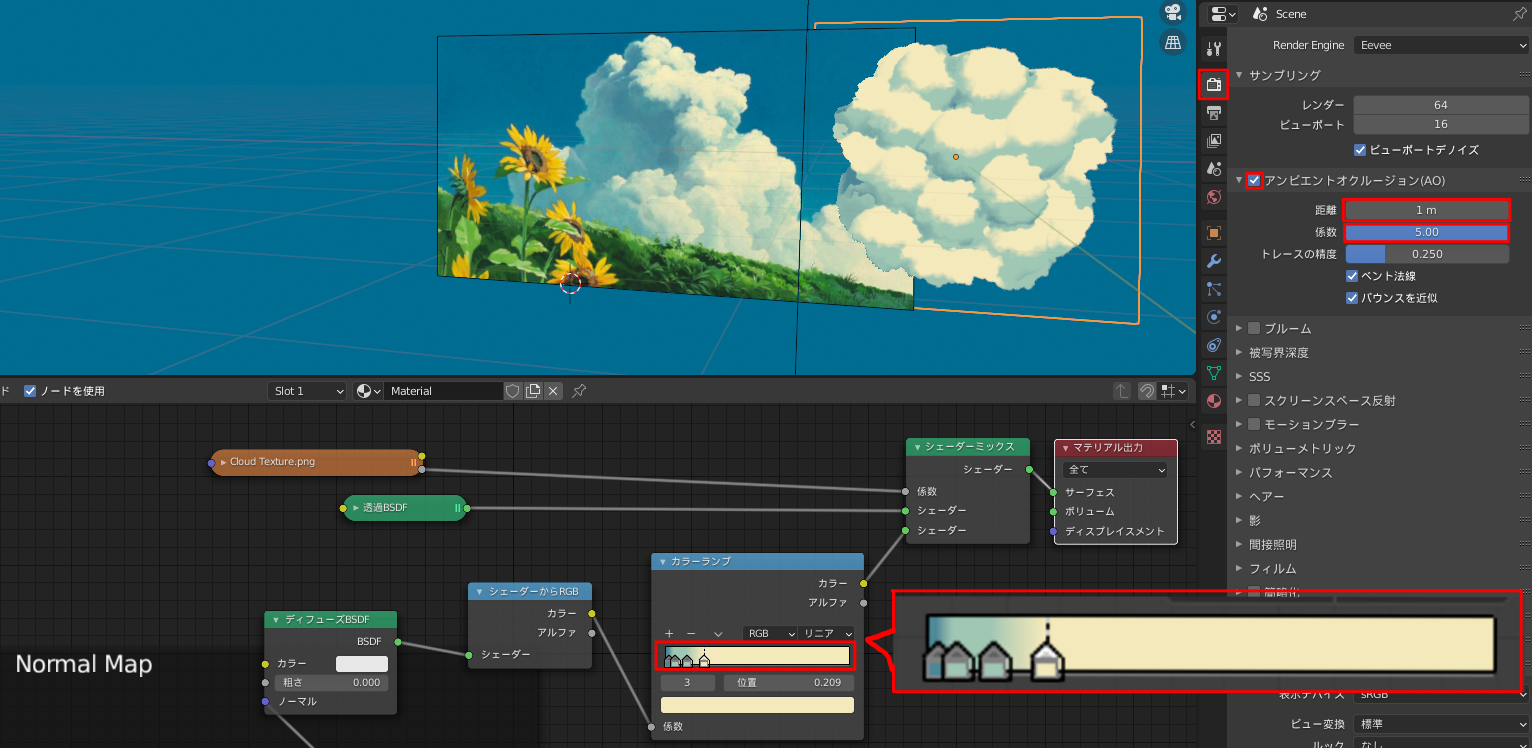Viewport: 1532px width, 748px height.
Task: Click the camera view icon in viewport
Action: (x=1172, y=13)
